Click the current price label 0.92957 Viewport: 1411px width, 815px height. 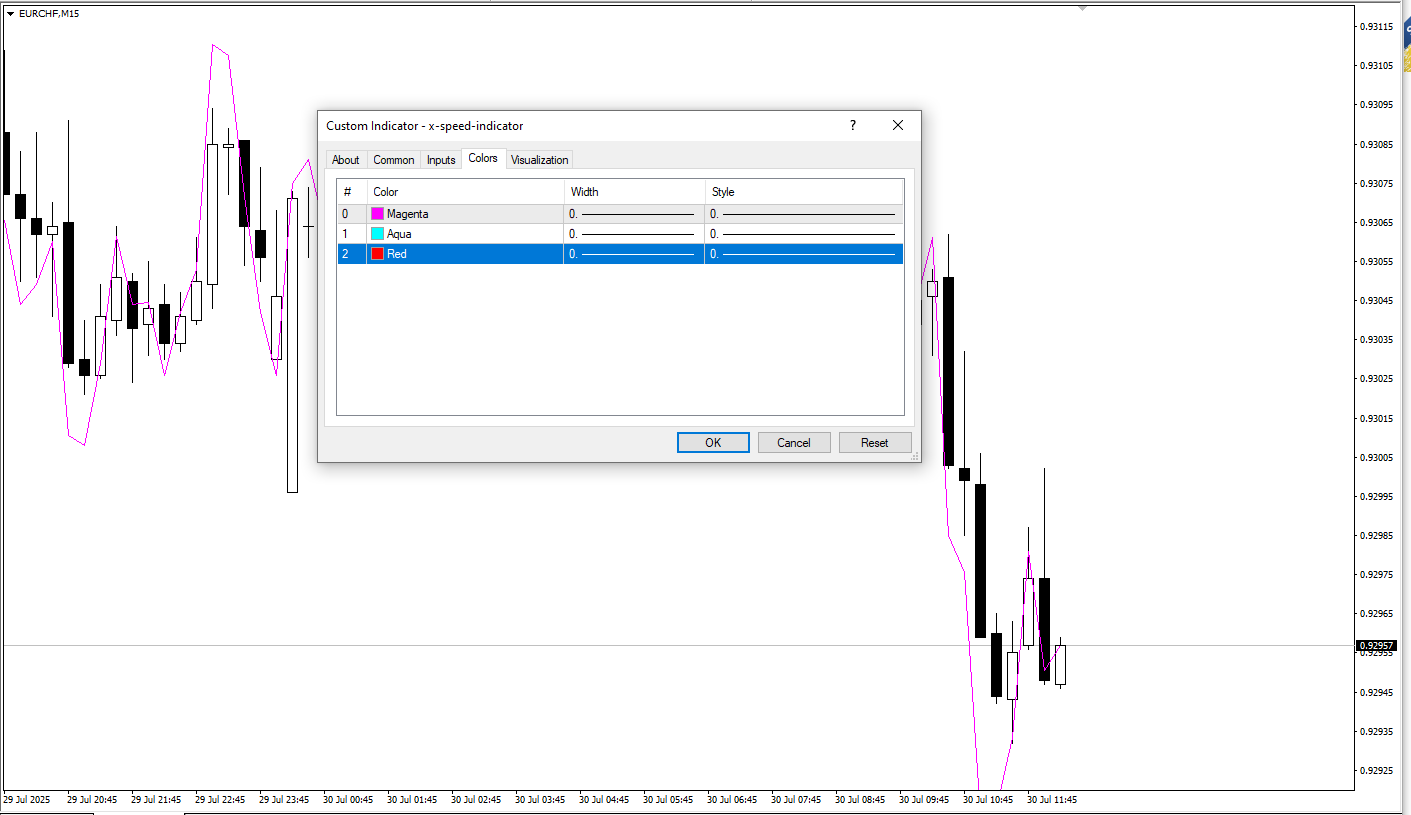click(1375, 646)
